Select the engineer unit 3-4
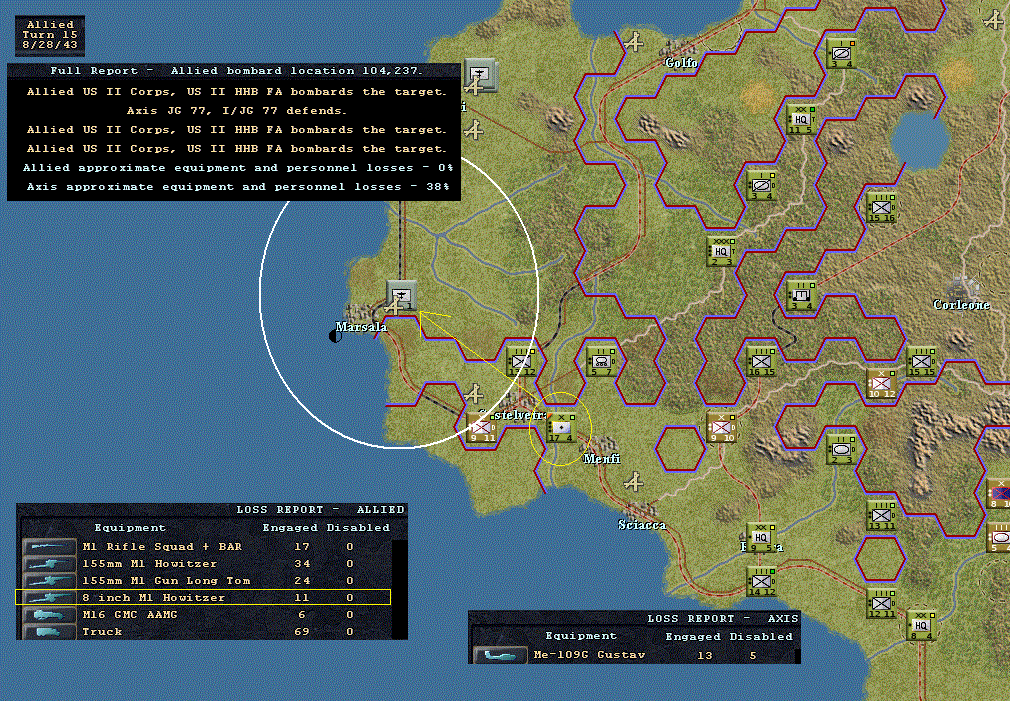 tap(801, 296)
